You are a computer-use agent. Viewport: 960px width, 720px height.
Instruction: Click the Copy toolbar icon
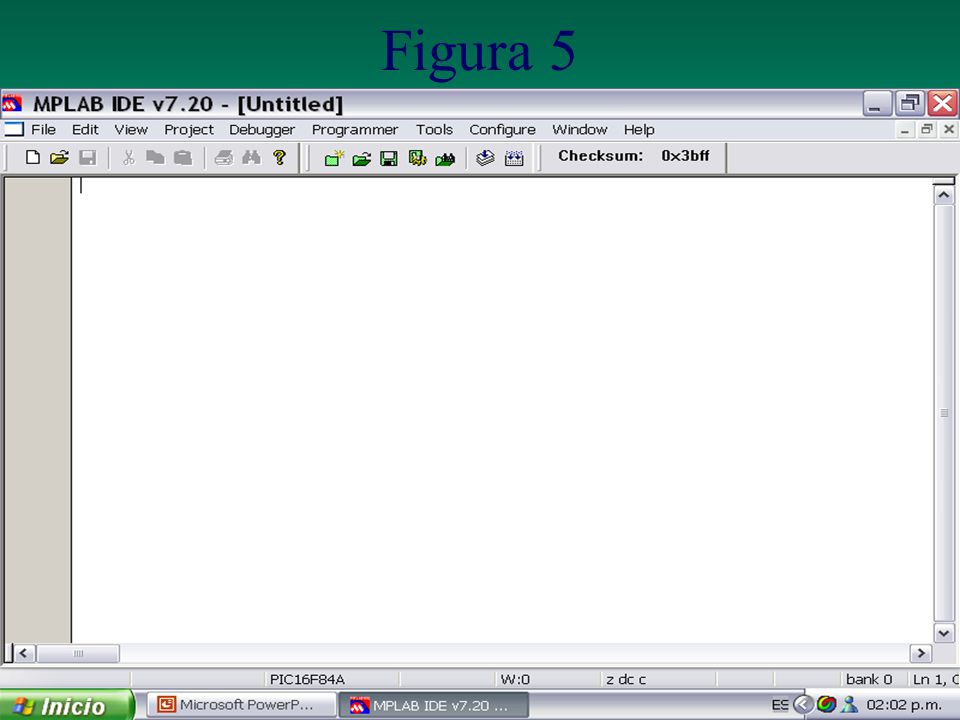(x=156, y=158)
